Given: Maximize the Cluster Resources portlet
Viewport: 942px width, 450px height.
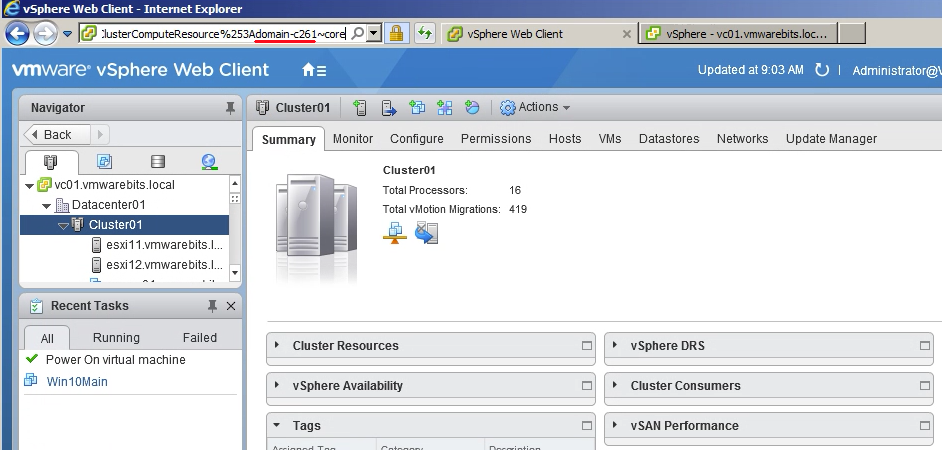Looking at the screenshot, I should 587,345.
